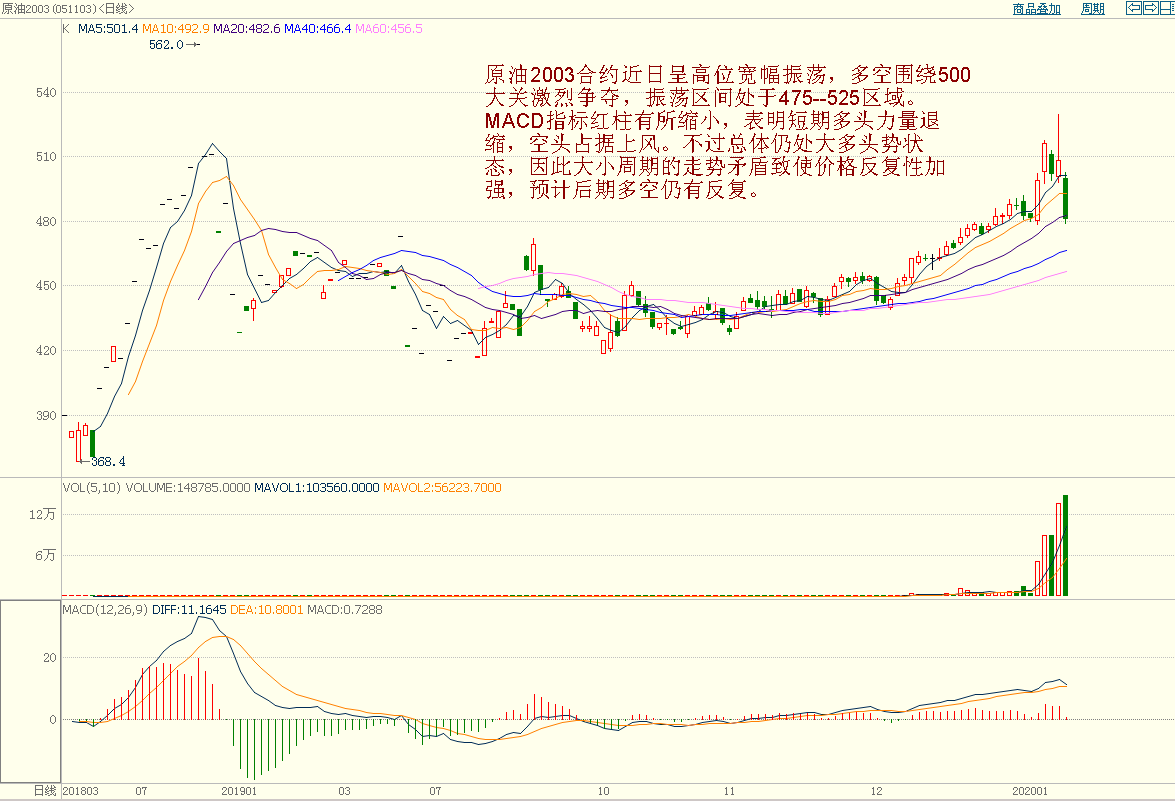Click the 202001 date on time axis
Screen dimensions: 1175x801
[x=1030, y=791]
